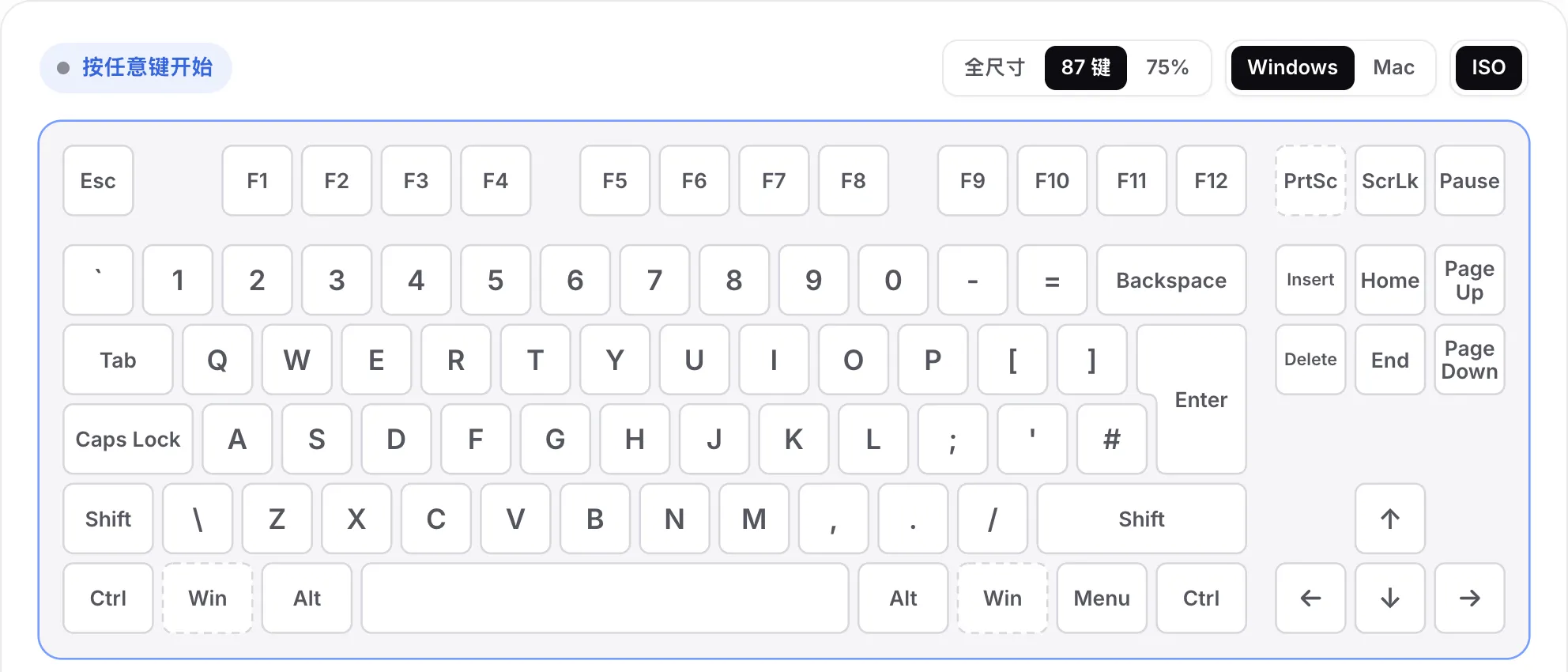Switch to the 75% keyboard size
The height and width of the screenshot is (672, 1568).
point(1167,67)
